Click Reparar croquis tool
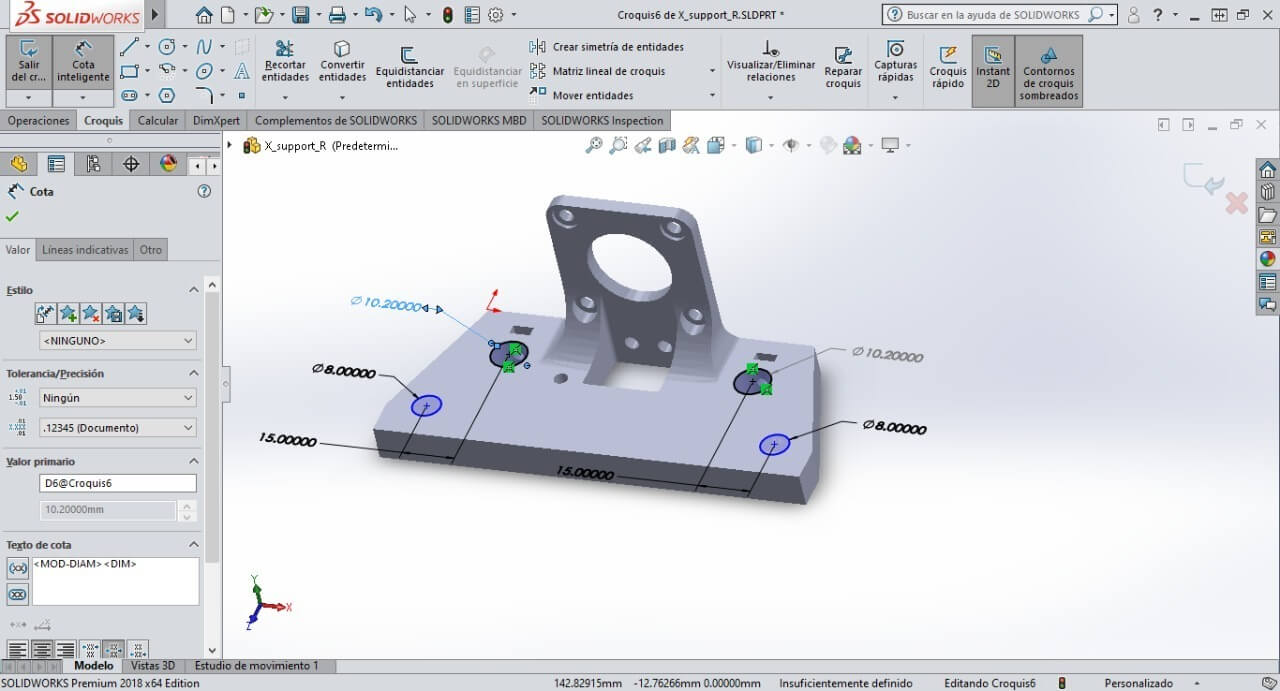Screen dimensions: 1280x691 [843, 68]
